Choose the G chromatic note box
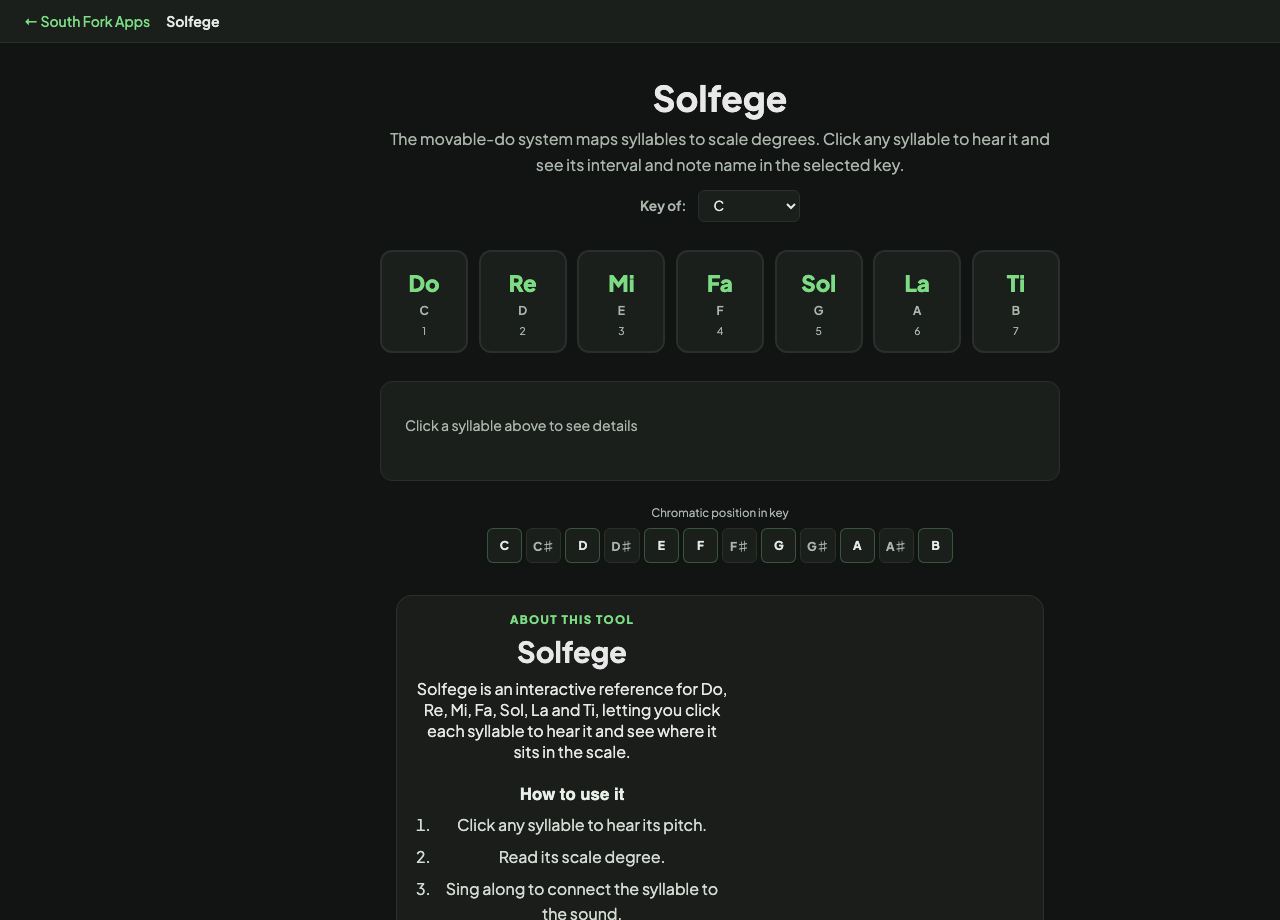Screen dimensions: 1280x920 pos(778,546)
